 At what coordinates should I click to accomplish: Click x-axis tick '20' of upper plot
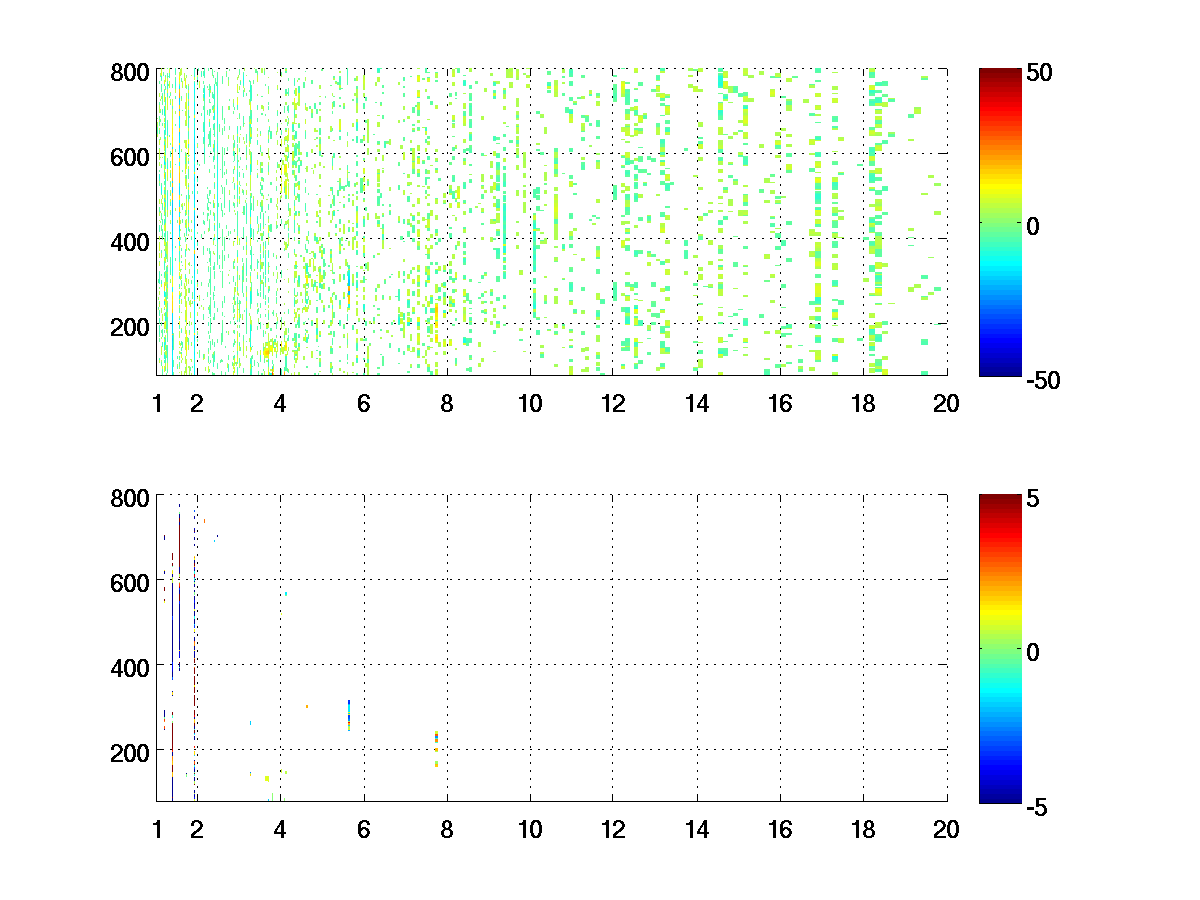946,404
